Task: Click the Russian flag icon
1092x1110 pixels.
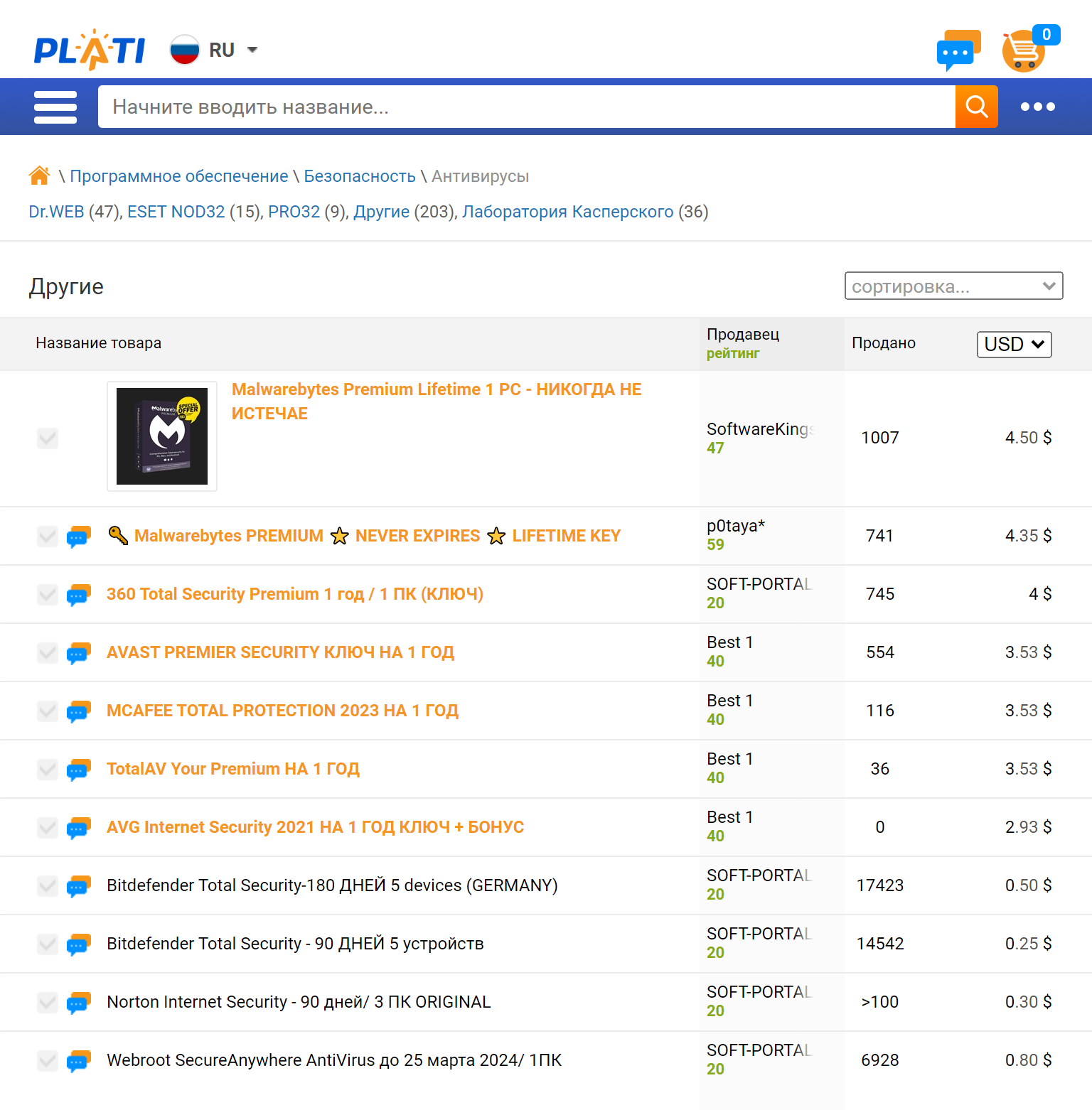Action: (x=185, y=50)
